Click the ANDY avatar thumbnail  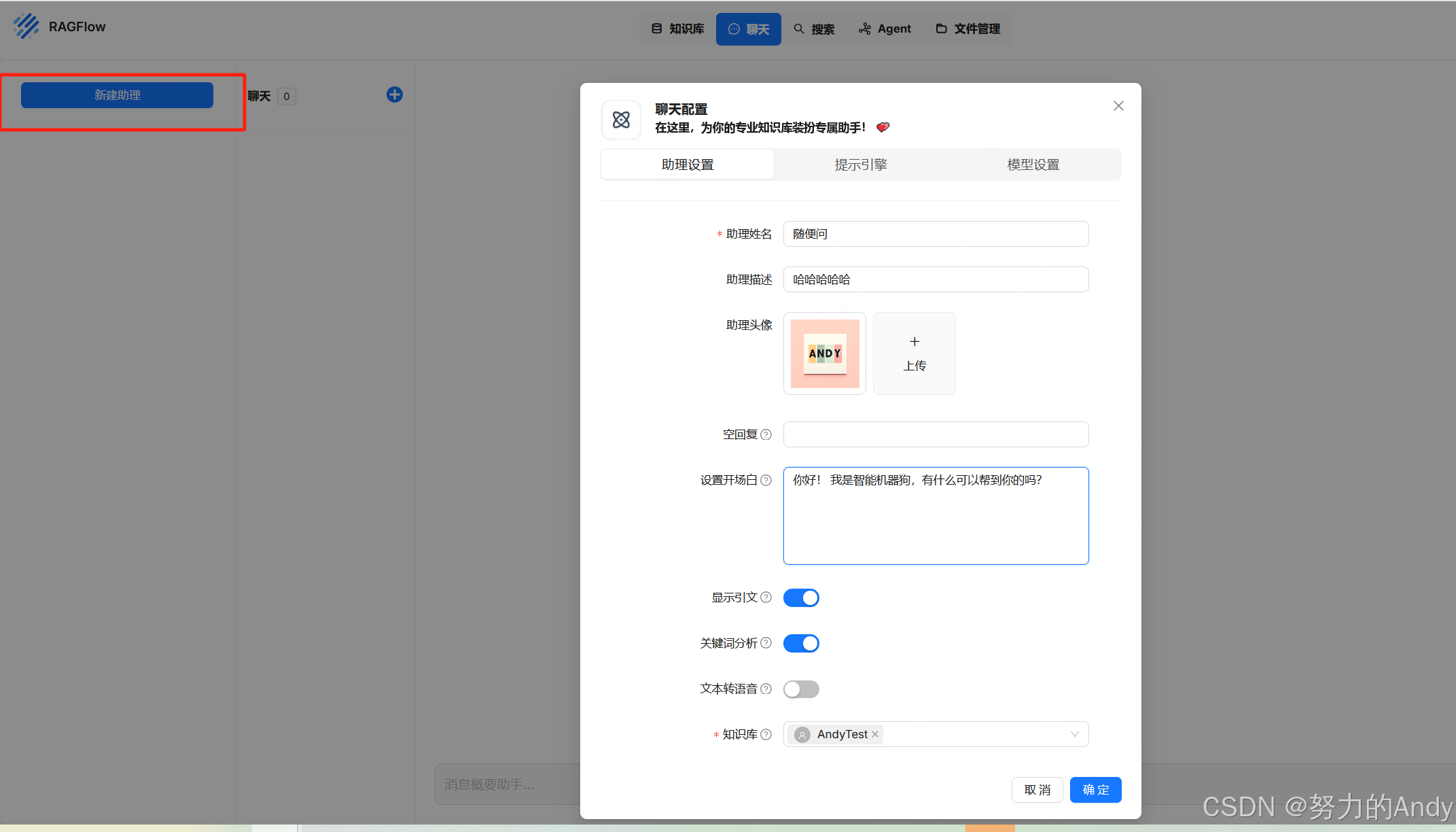(x=825, y=353)
